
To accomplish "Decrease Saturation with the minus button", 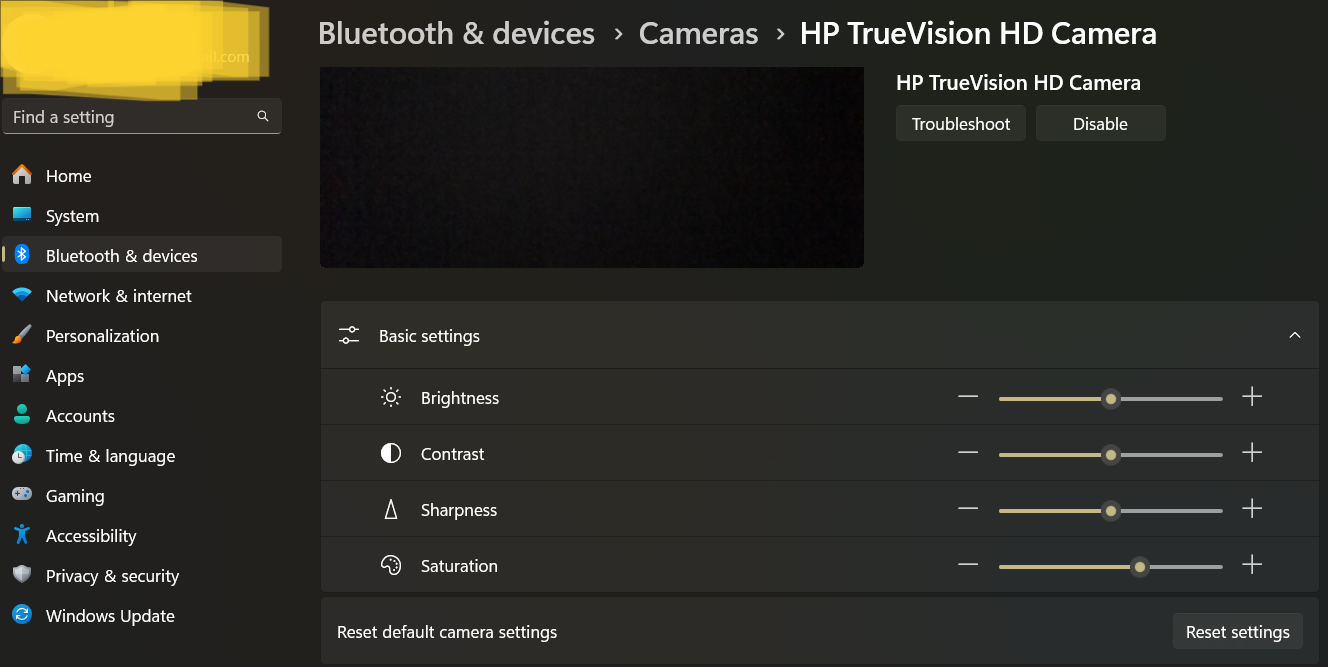I will click(x=967, y=565).
